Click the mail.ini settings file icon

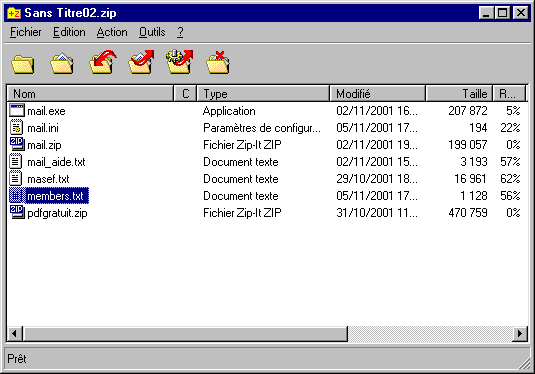[x=16, y=128]
